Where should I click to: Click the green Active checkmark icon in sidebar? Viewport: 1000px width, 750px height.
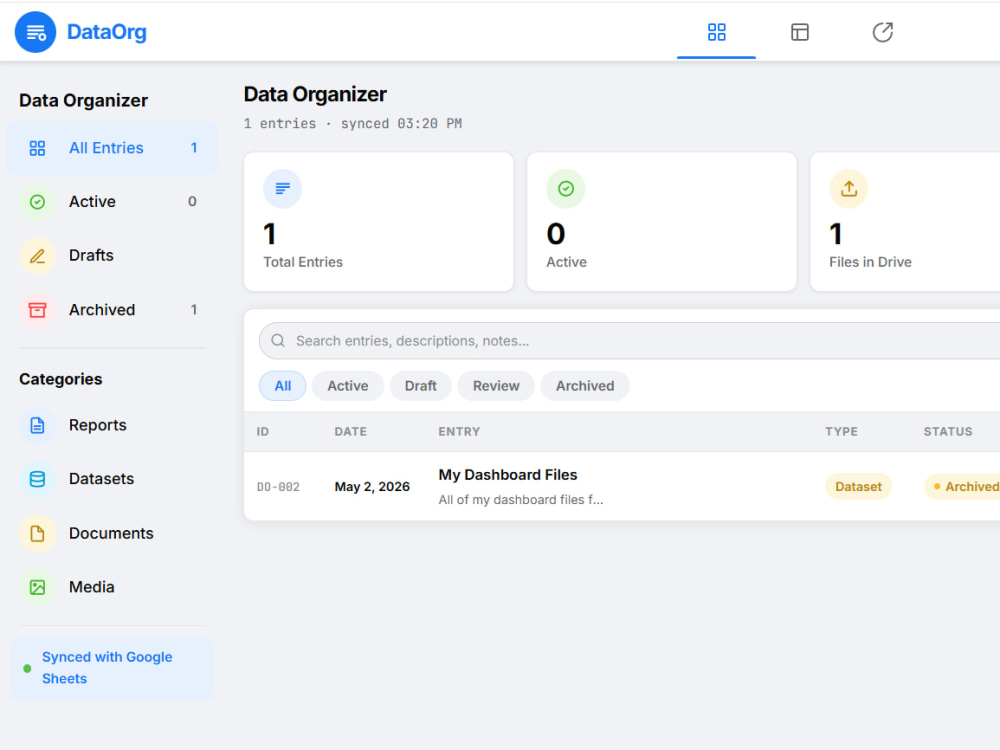38,202
